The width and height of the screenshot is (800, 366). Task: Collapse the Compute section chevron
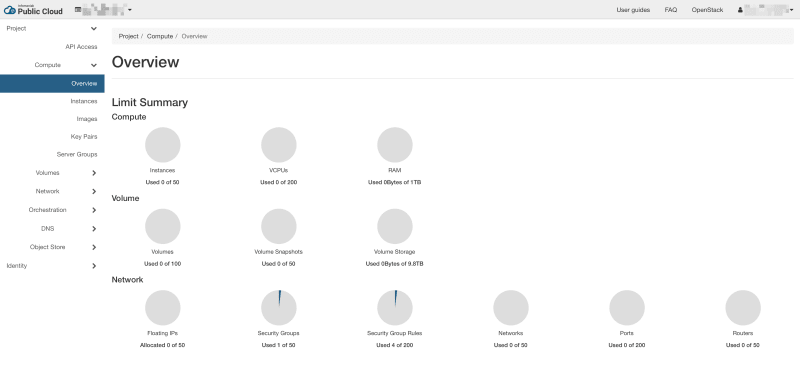pos(93,65)
